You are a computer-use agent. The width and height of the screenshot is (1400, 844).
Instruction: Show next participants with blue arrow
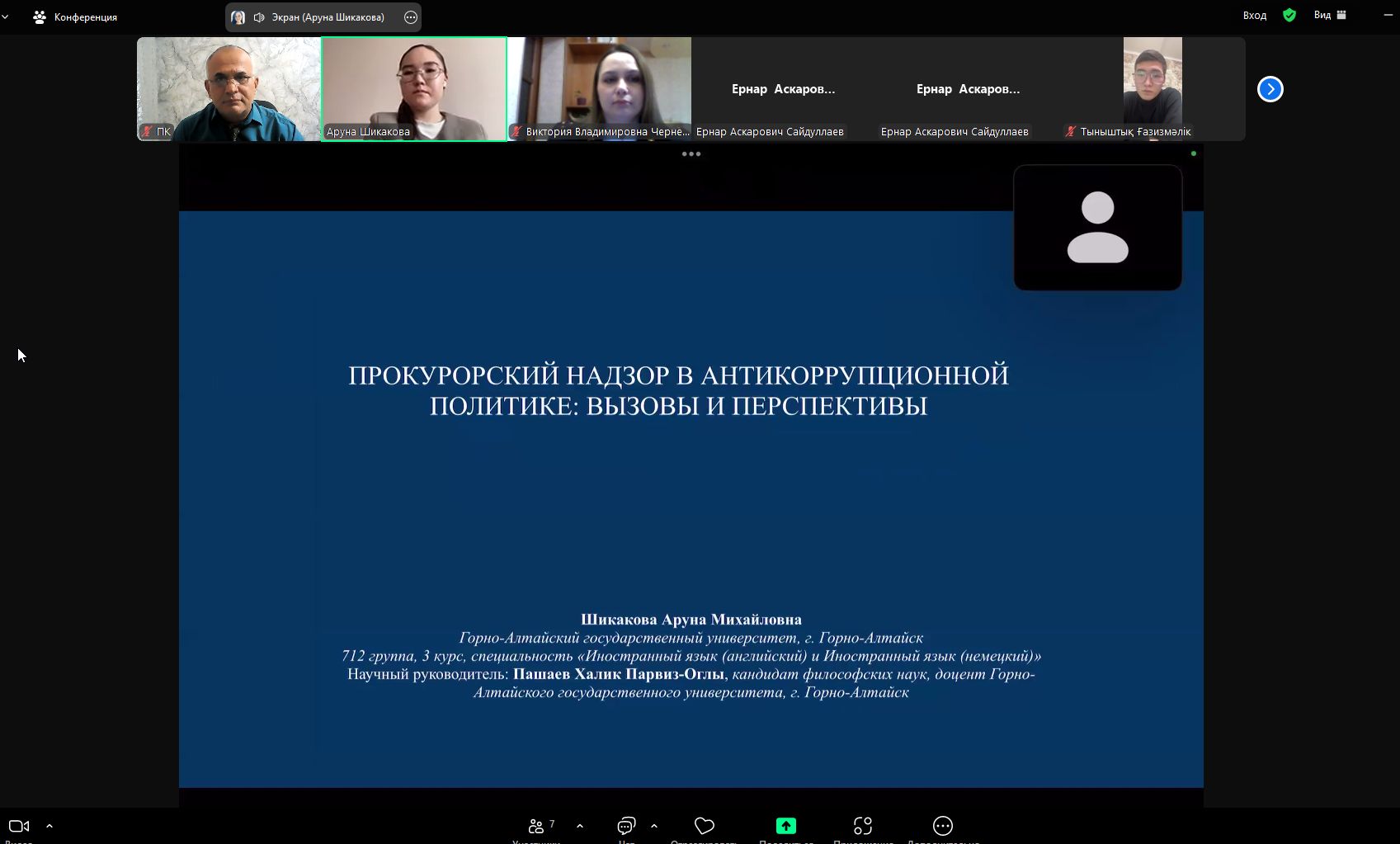click(x=1270, y=89)
